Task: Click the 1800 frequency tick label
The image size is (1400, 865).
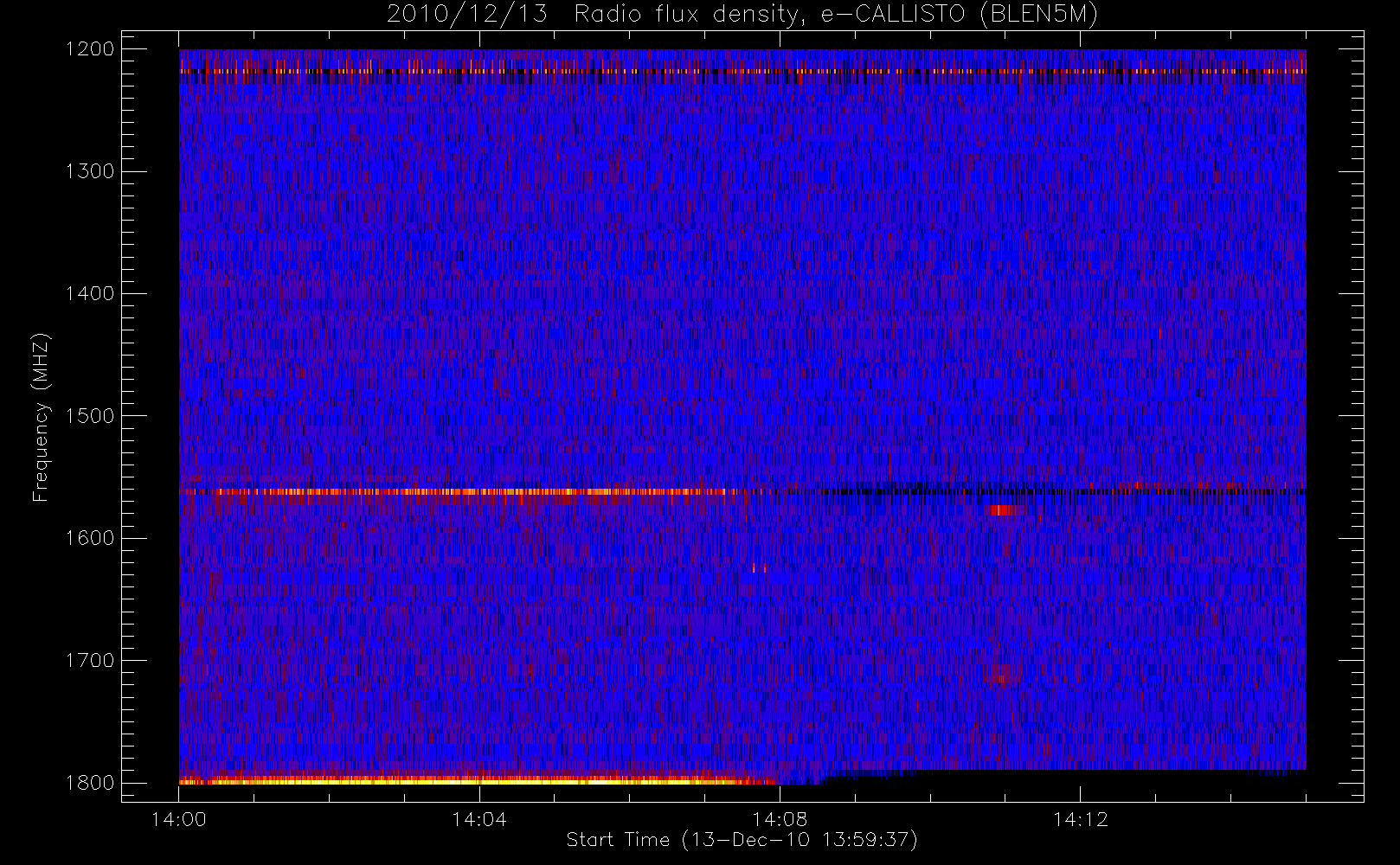Action: [x=90, y=783]
